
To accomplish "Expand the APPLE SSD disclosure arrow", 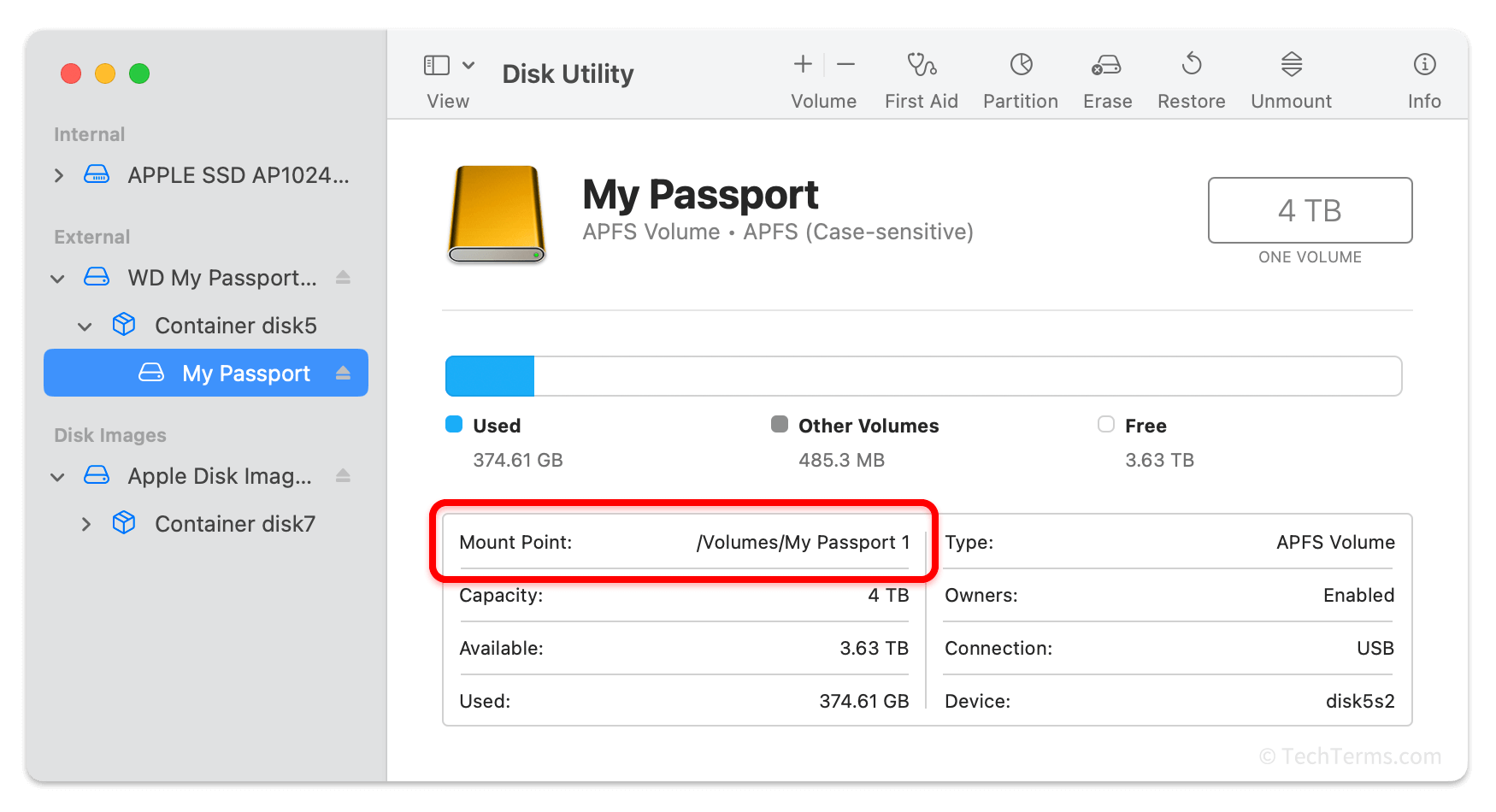I will pos(58,175).
